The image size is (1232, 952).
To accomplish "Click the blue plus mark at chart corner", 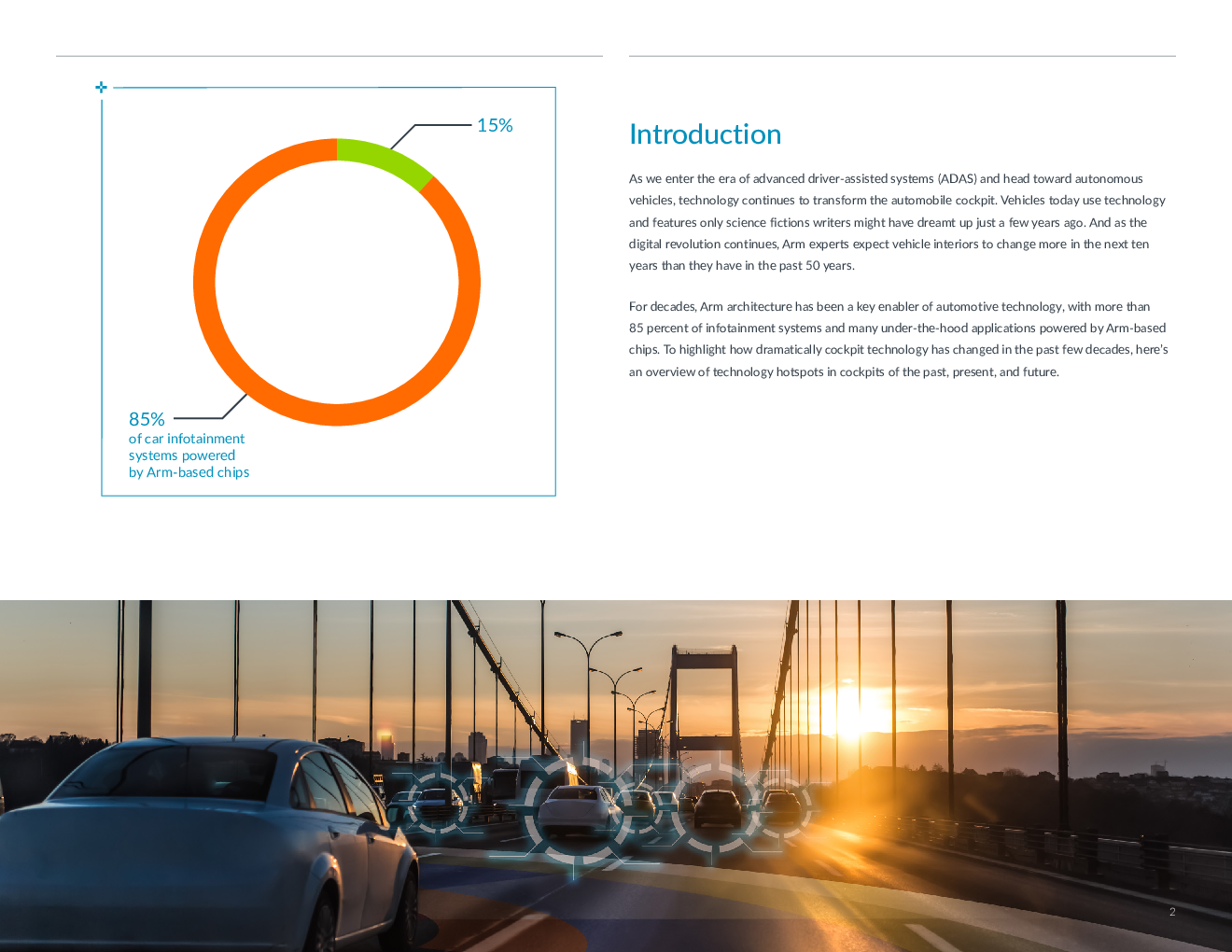I will coord(101,87).
